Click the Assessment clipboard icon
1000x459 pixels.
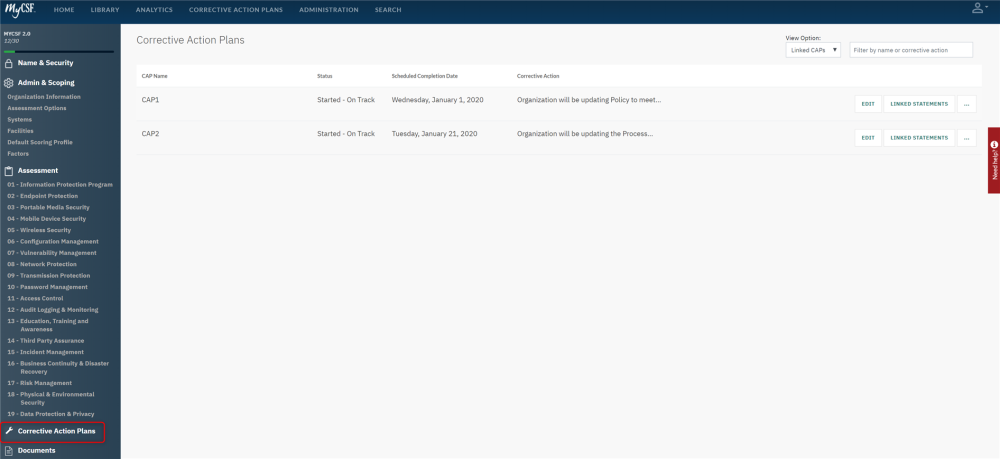coord(9,171)
